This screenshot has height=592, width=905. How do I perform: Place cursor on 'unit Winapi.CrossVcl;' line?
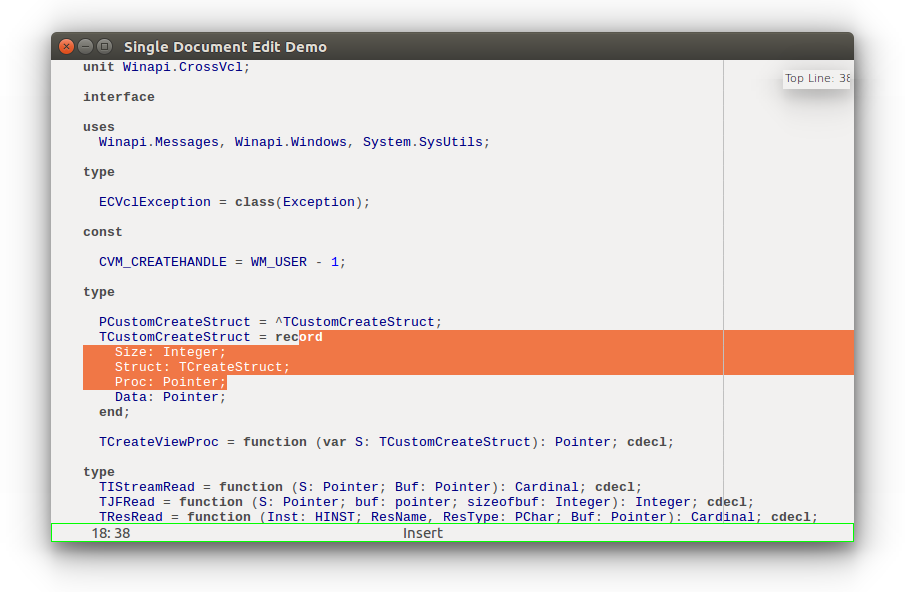166,67
